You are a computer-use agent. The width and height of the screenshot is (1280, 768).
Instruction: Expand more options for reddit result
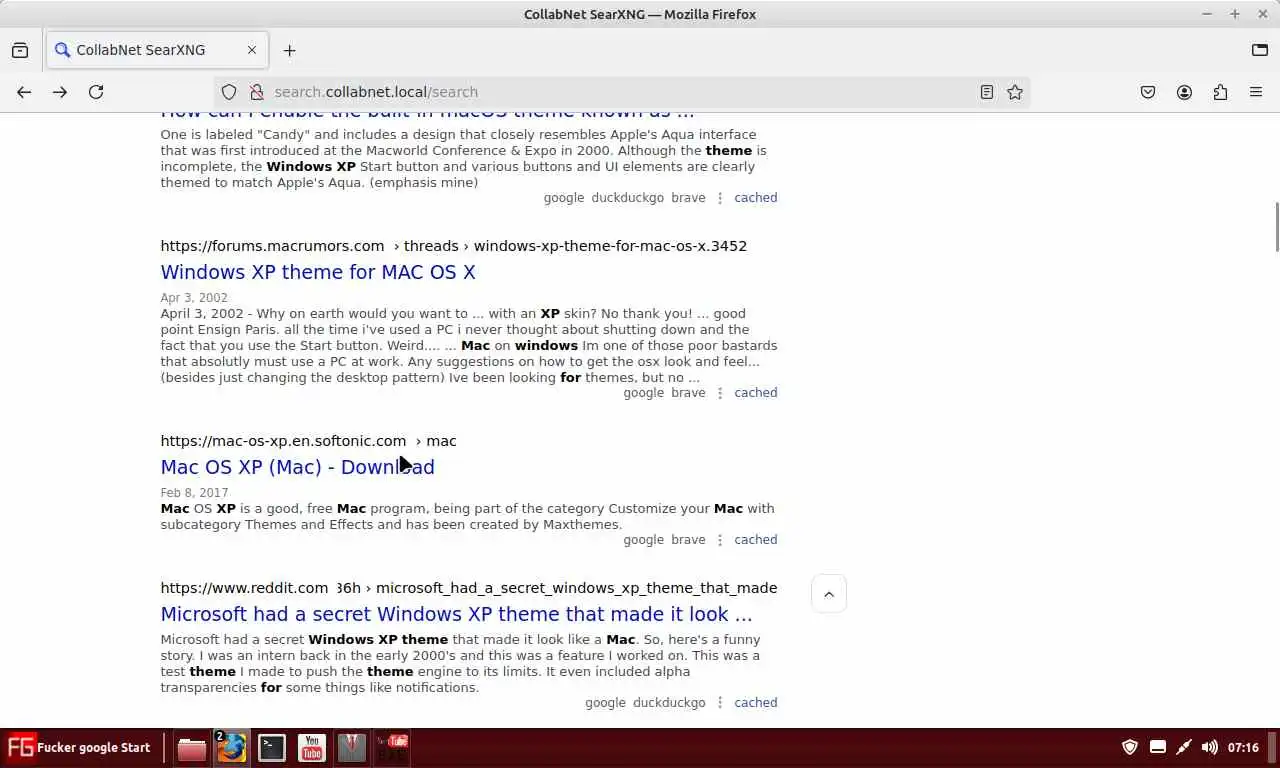click(720, 703)
